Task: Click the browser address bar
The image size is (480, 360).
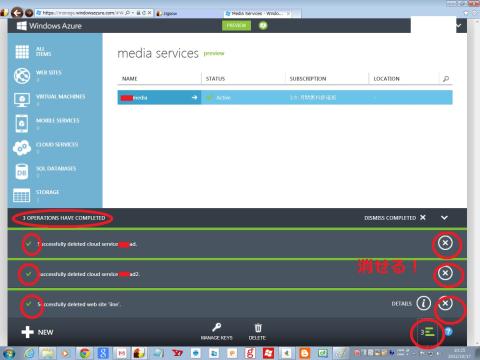Action: pyautogui.click(x=80, y=13)
